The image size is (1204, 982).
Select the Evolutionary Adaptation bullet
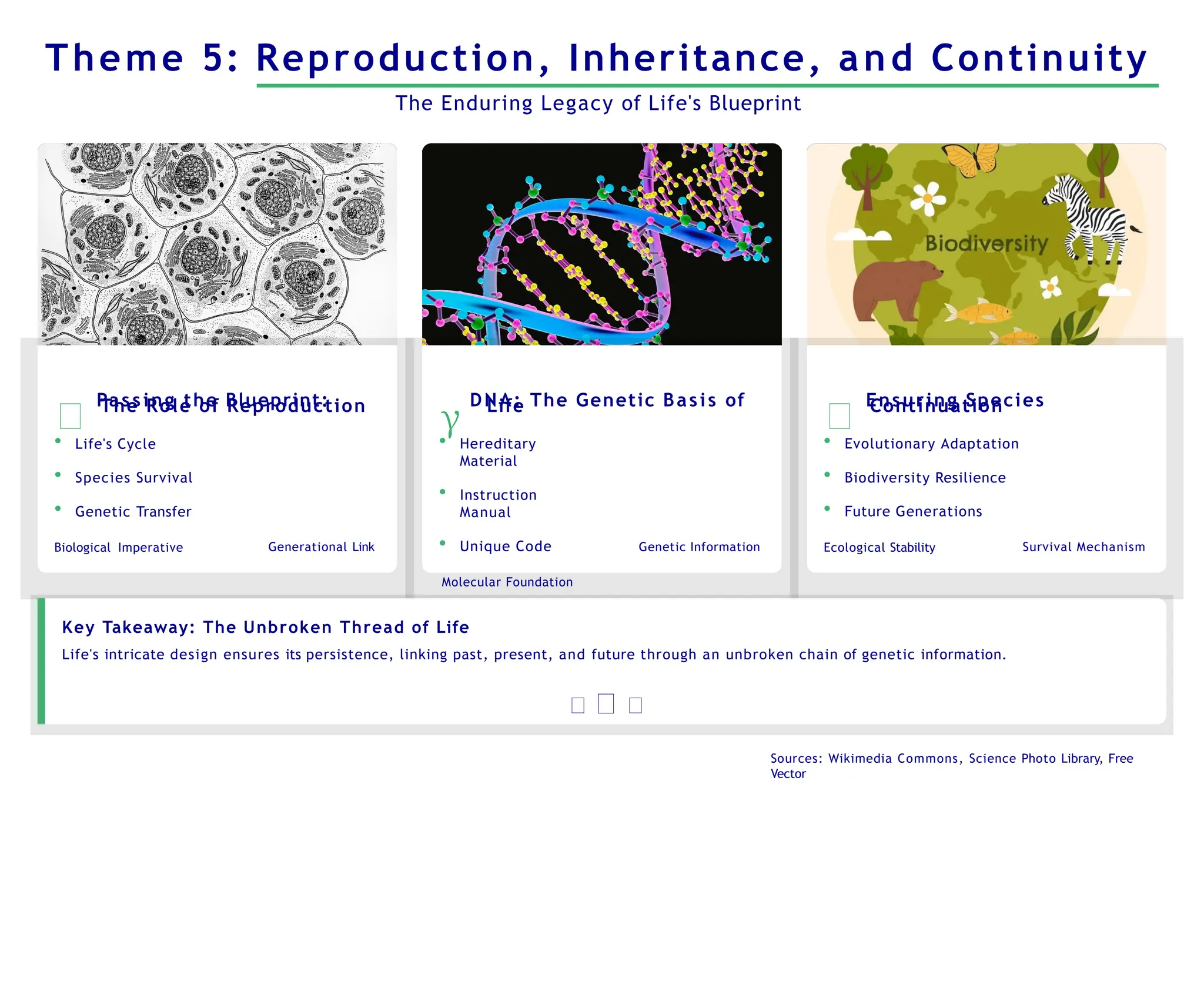931,444
